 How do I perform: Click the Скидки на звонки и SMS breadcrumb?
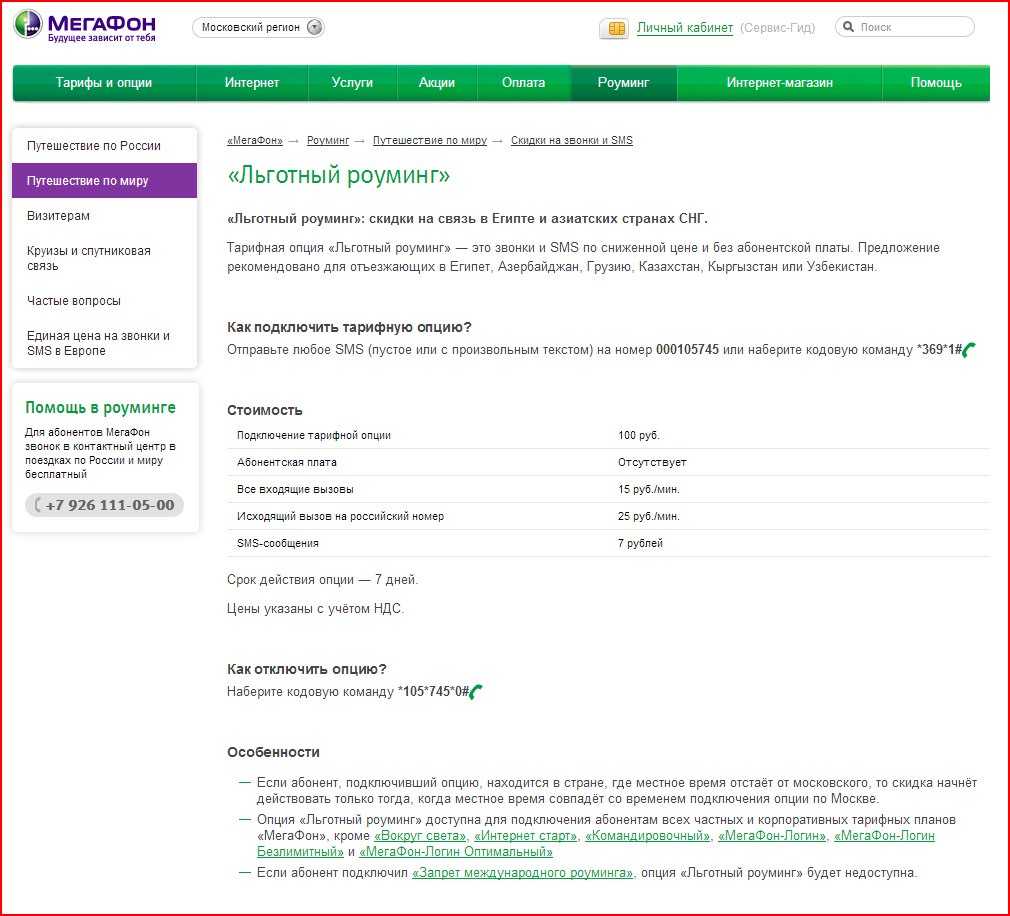[571, 140]
